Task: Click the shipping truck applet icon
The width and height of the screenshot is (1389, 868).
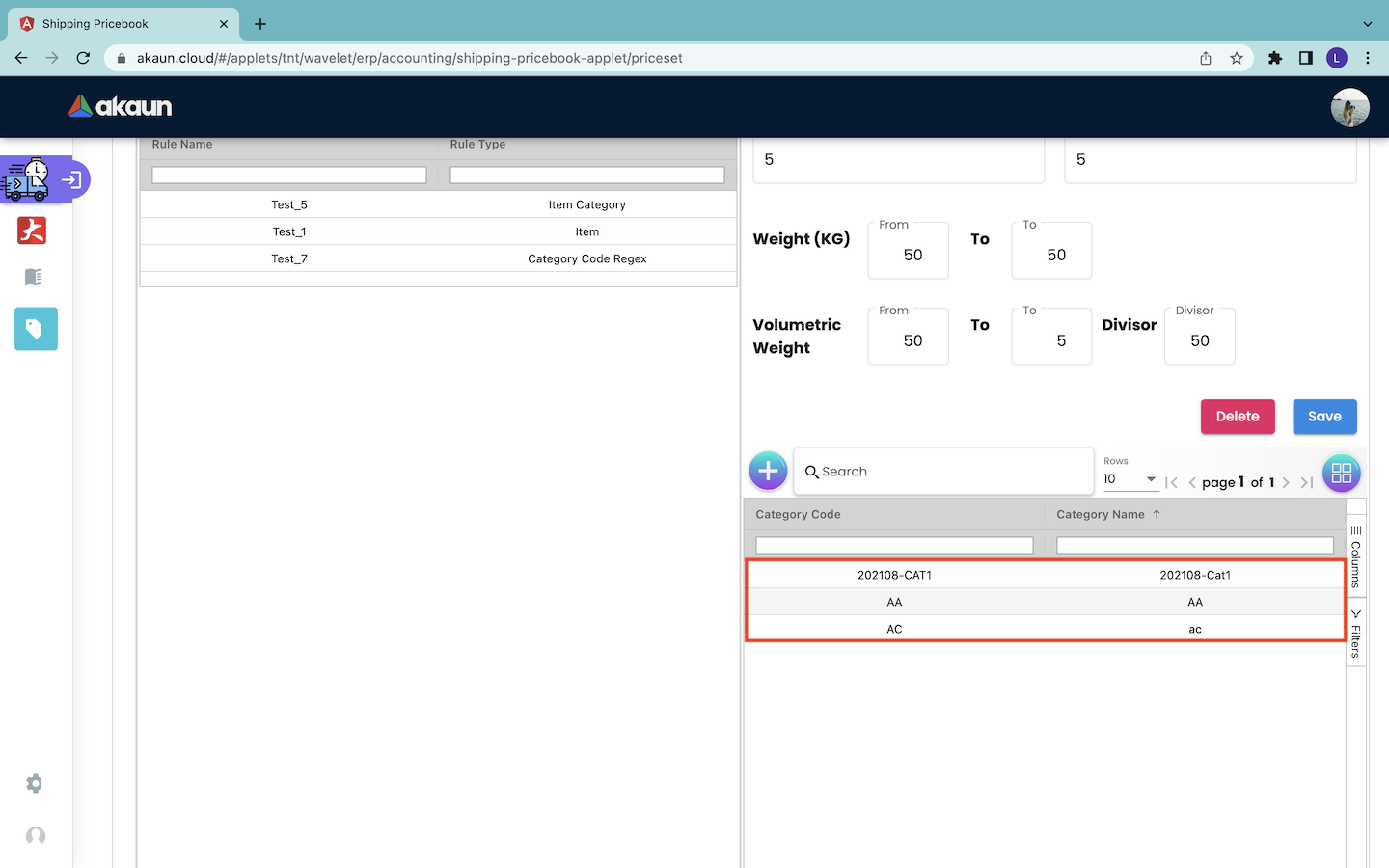Action: click(26, 180)
